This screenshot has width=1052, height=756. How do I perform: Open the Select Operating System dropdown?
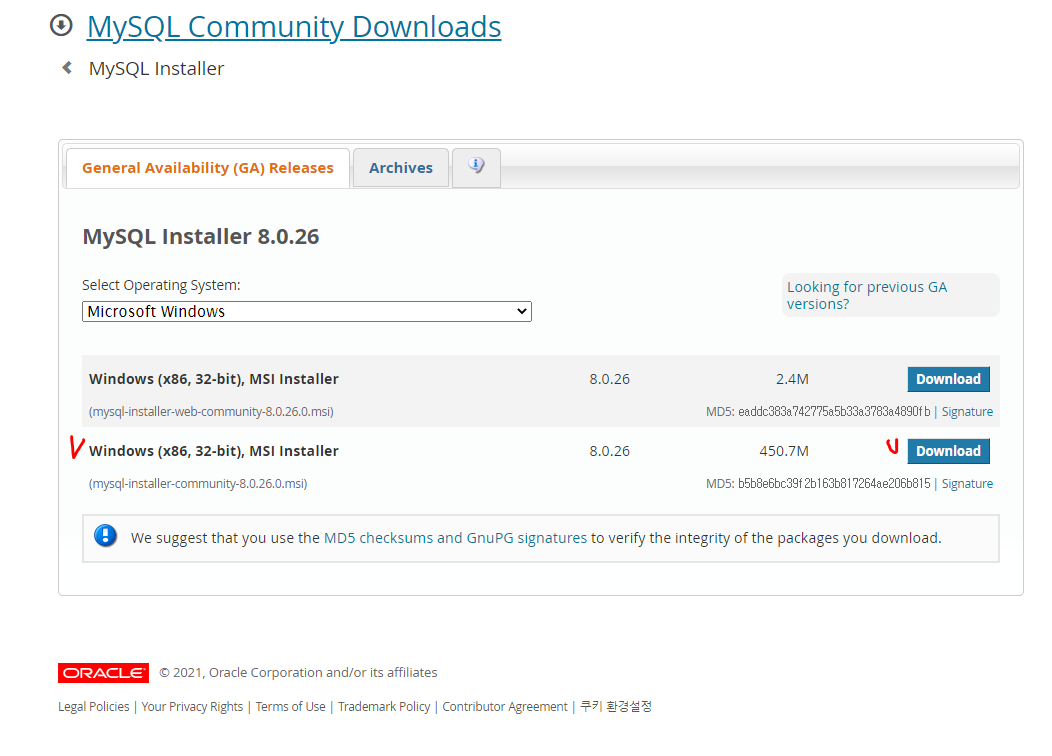pyautogui.click(x=307, y=311)
